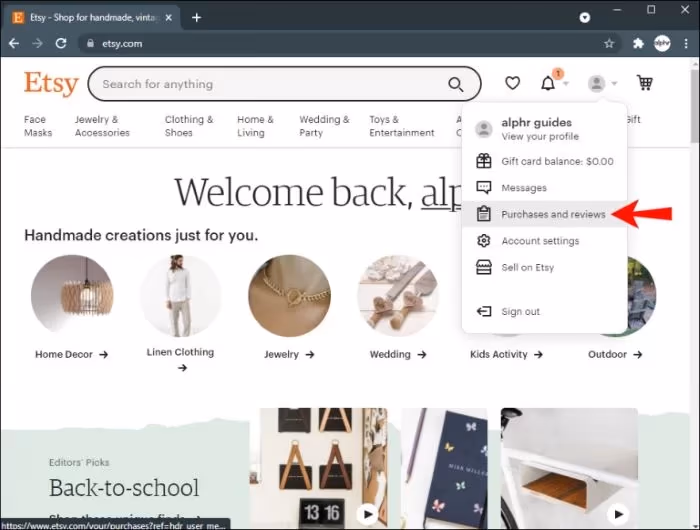
Task: Open notifications bell icon
Action: pos(548,84)
